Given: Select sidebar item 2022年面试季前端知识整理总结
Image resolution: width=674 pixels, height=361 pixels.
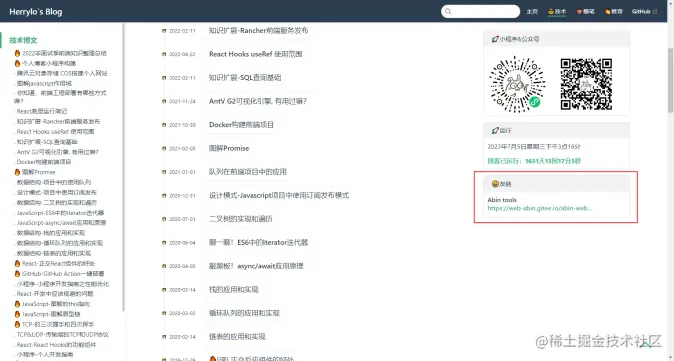Looking at the screenshot, I should coord(64,53).
